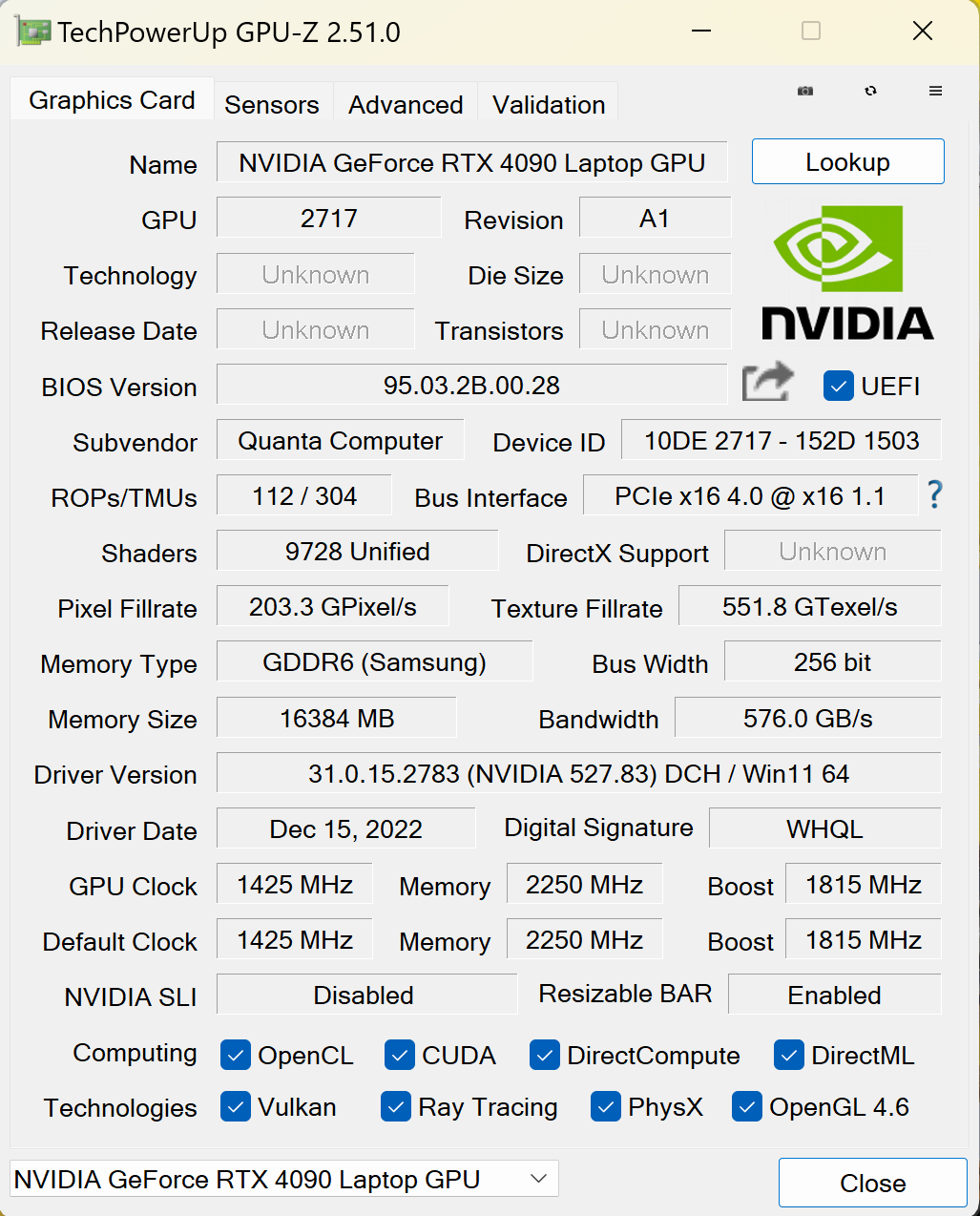Expand the GPU selector showing RTX 4090 Laptop

[x=282, y=1179]
